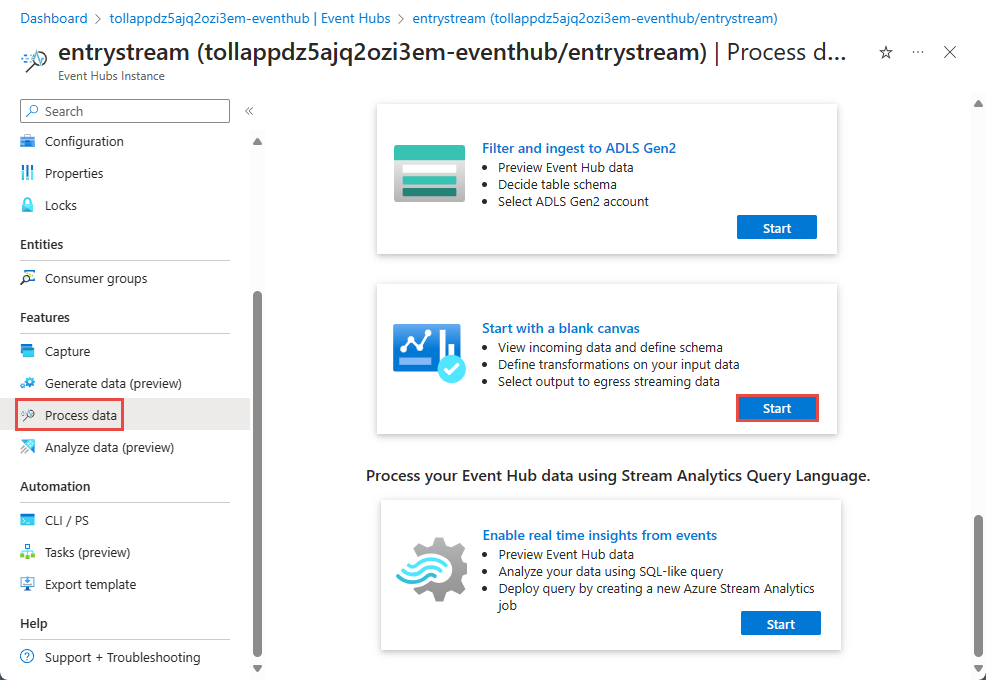Click the Capture icon in Features

click(x=28, y=352)
